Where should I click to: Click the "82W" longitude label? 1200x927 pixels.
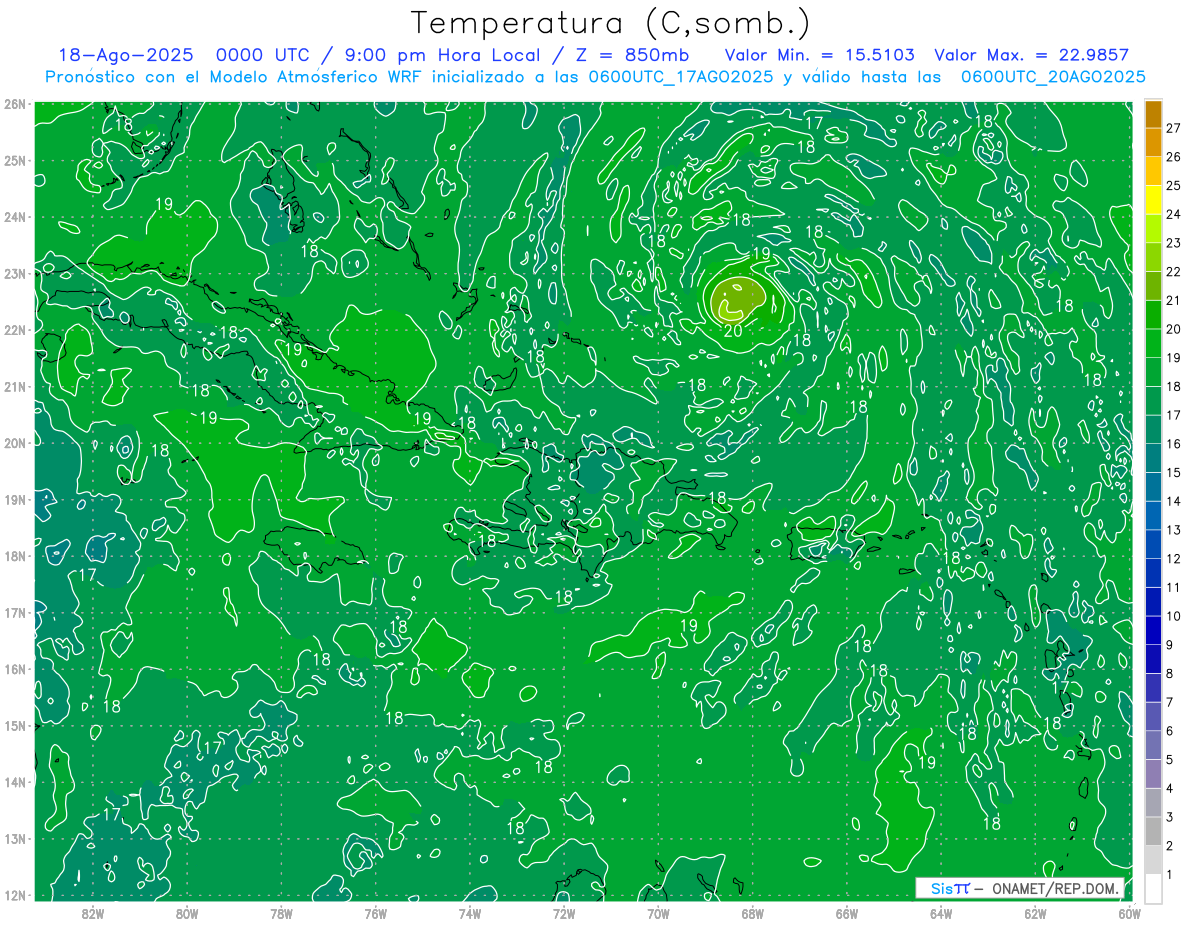(92, 913)
